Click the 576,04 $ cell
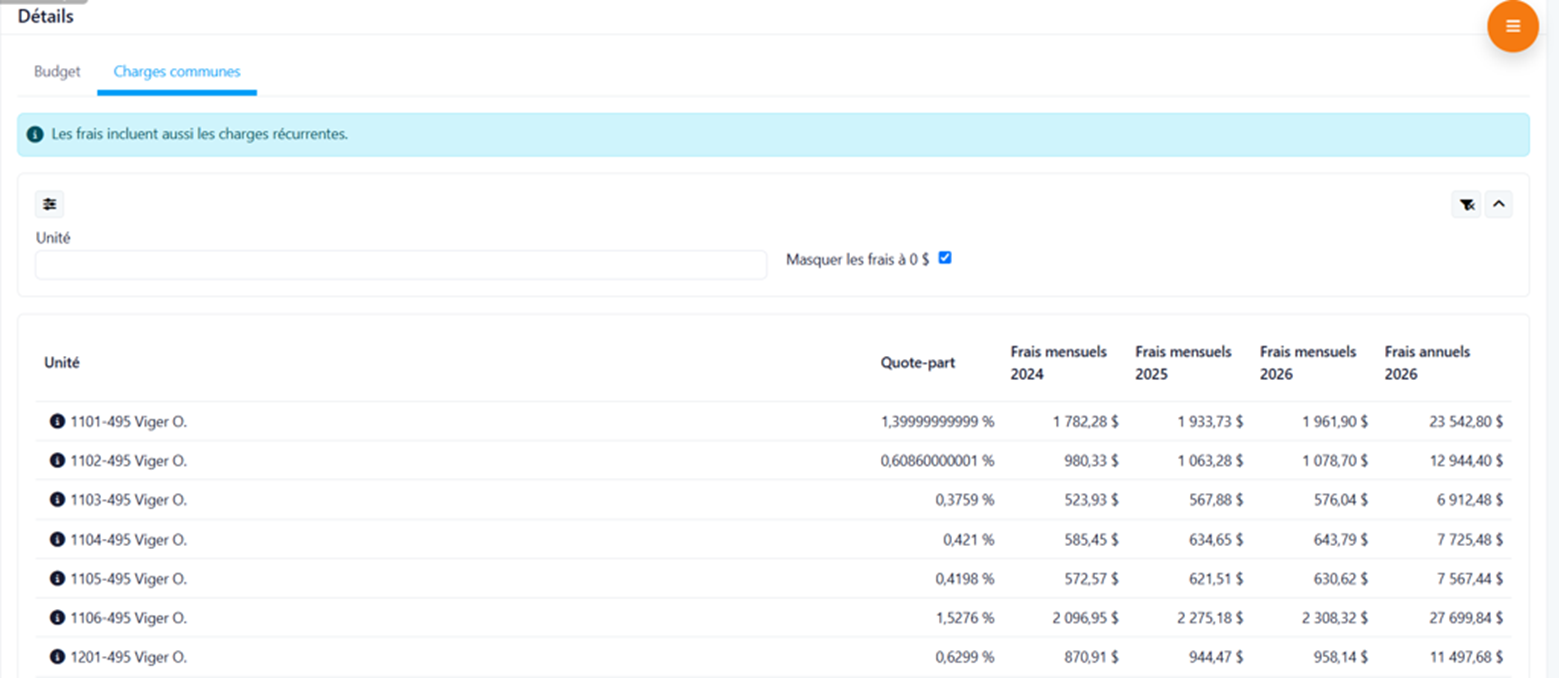This screenshot has width=1559, height=678. (x=1341, y=500)
